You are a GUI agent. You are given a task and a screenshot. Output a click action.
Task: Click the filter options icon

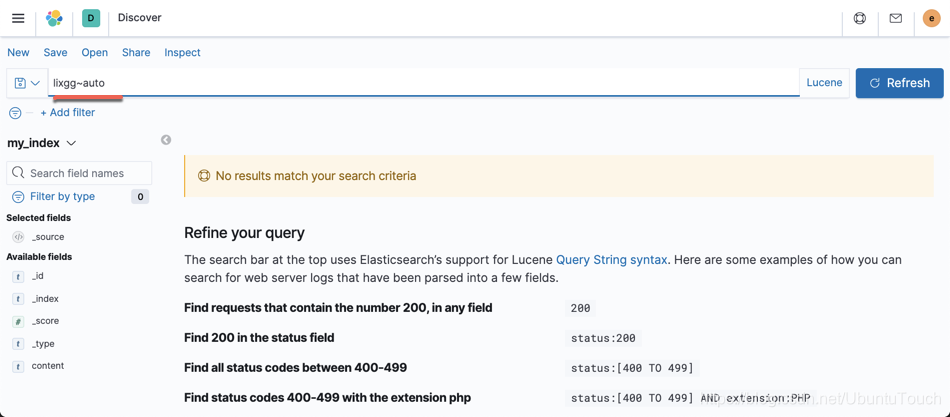pos(15,113)
